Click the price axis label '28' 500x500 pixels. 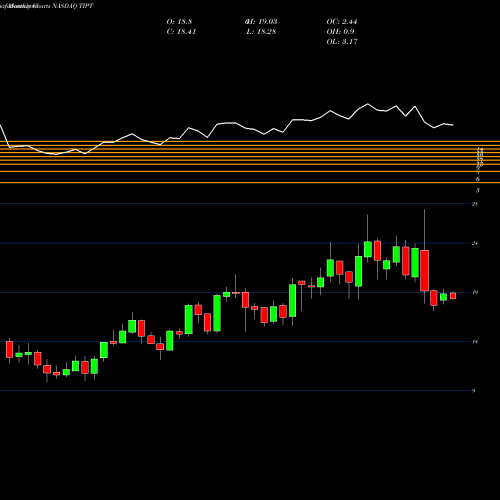475,204
